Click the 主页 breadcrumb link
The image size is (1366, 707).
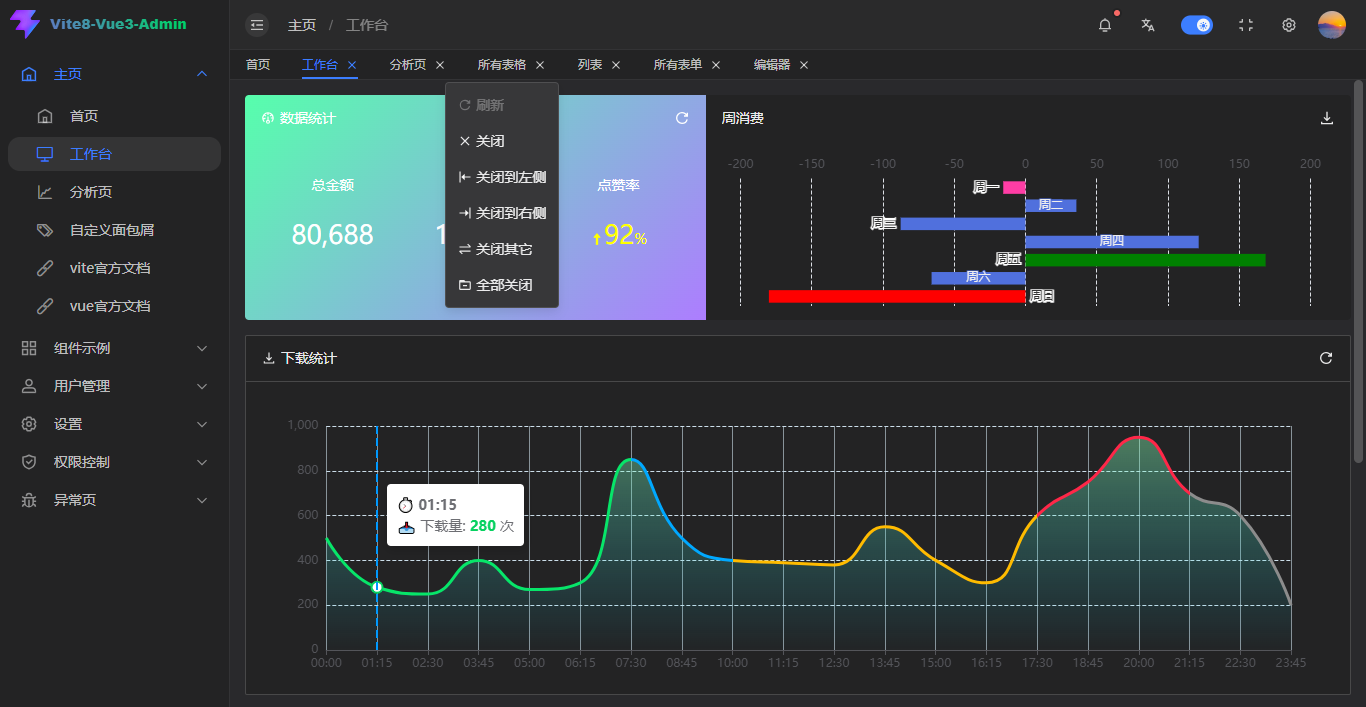tap(302, 25)
